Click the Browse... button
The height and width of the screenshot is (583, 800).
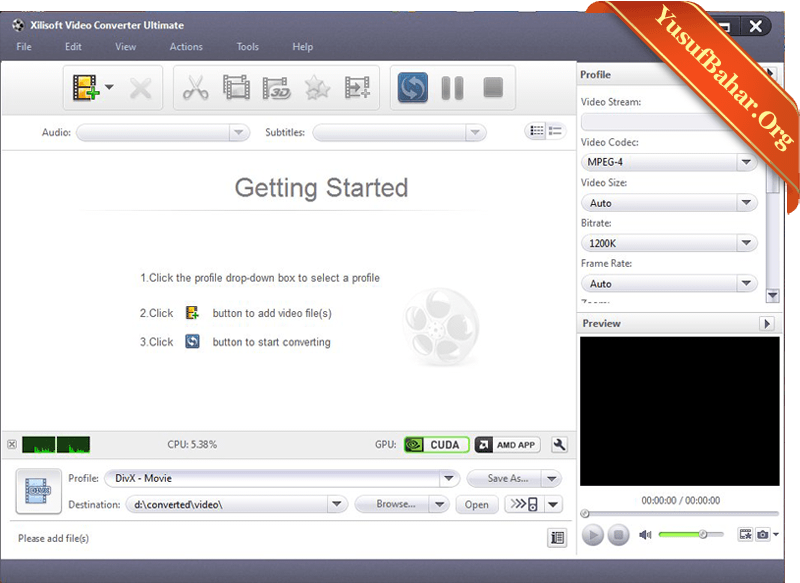click(x=392, y=504)
